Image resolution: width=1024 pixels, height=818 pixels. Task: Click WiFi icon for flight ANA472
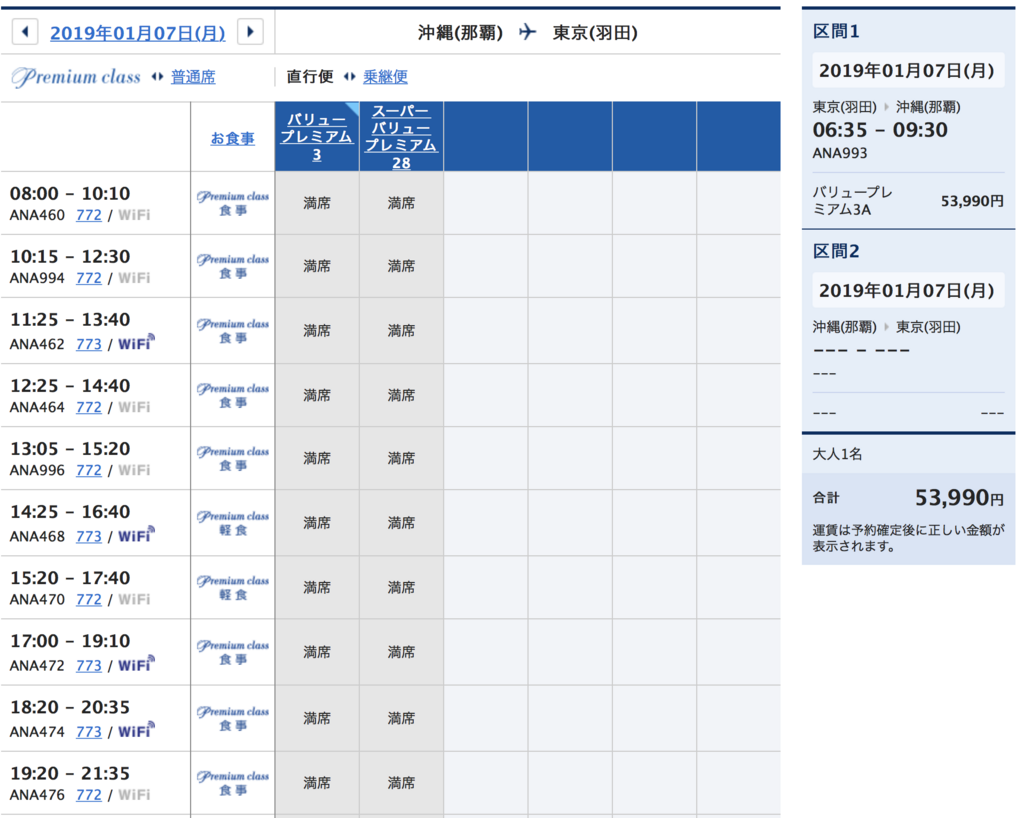[136, 665]
